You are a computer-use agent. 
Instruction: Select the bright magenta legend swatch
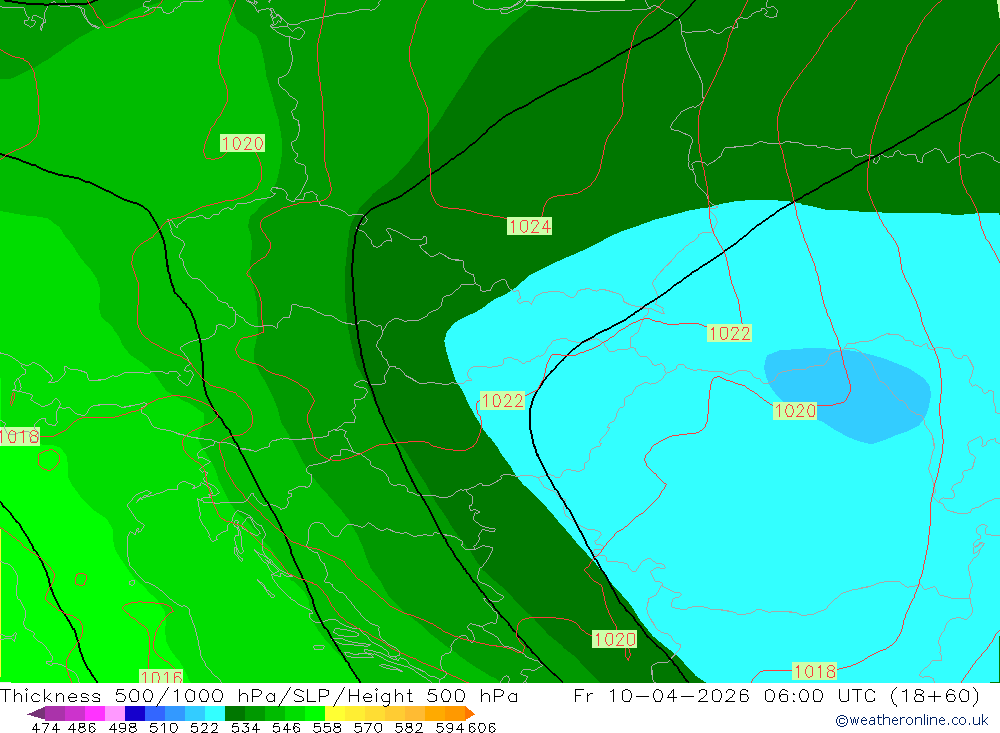coord(94,713)
